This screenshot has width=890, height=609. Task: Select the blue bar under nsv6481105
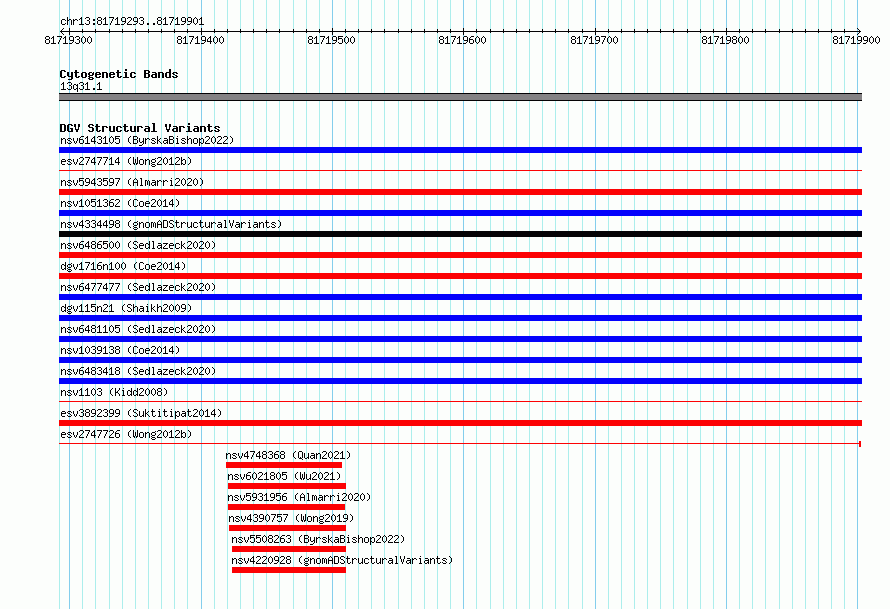pos(460,339)
